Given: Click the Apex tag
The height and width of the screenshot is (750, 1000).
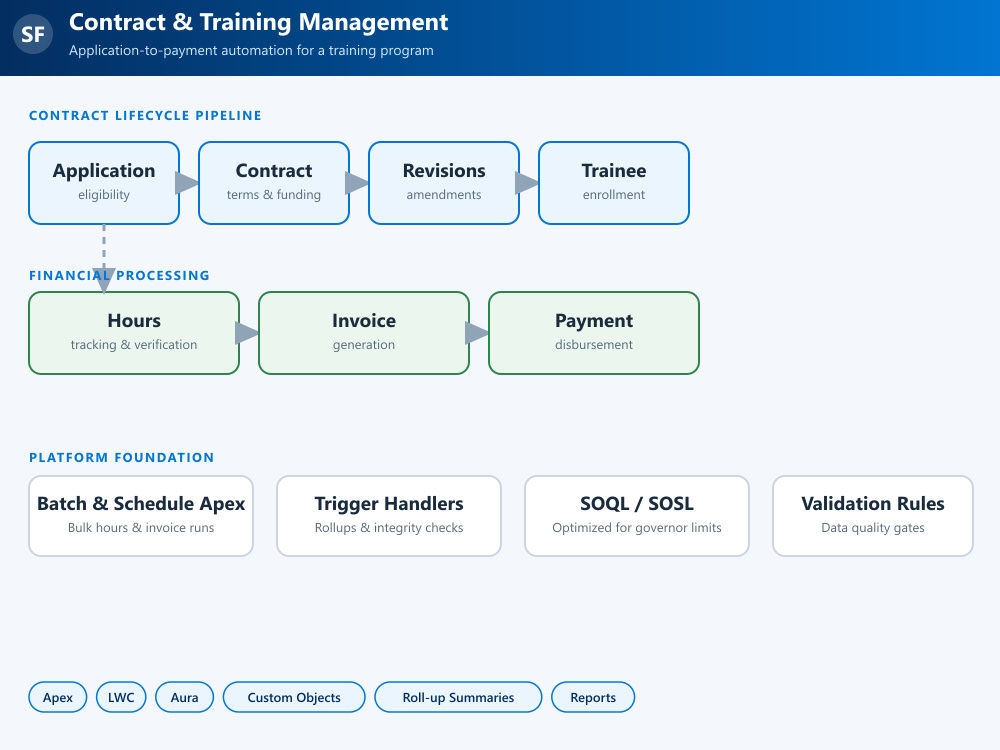Looking at the screenshot, I should [57, 697].
